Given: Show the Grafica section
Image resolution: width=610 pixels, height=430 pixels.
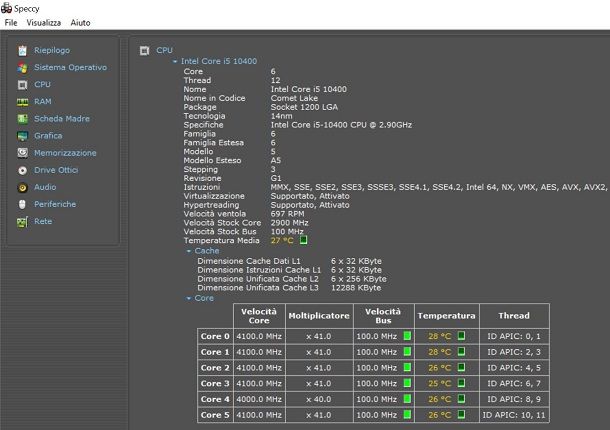Looking at the screenshot, I should click(48, 136).
